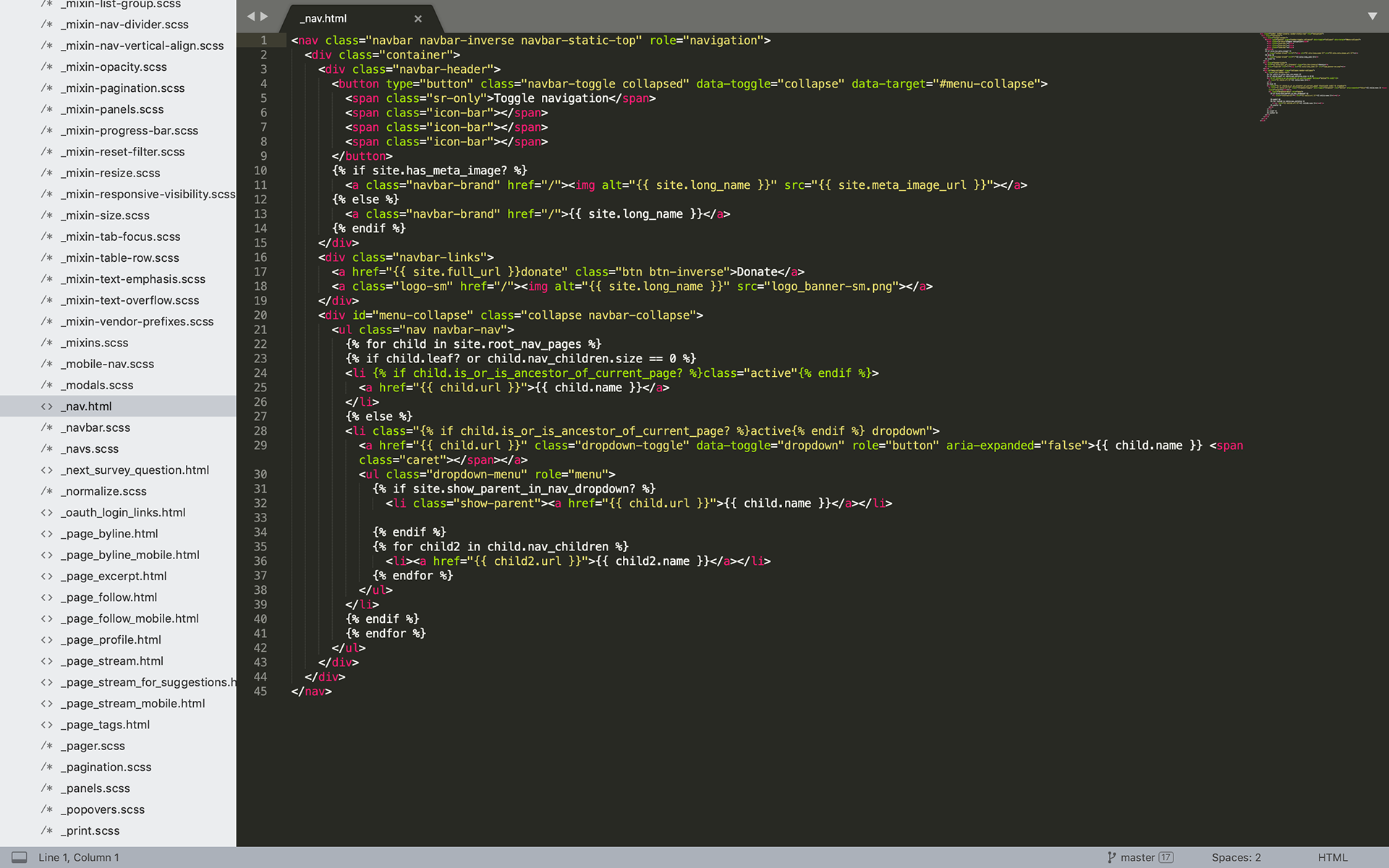Click closing </nav> tag on line 45
Screen dimensions: 1389x868
pos(311,692)
